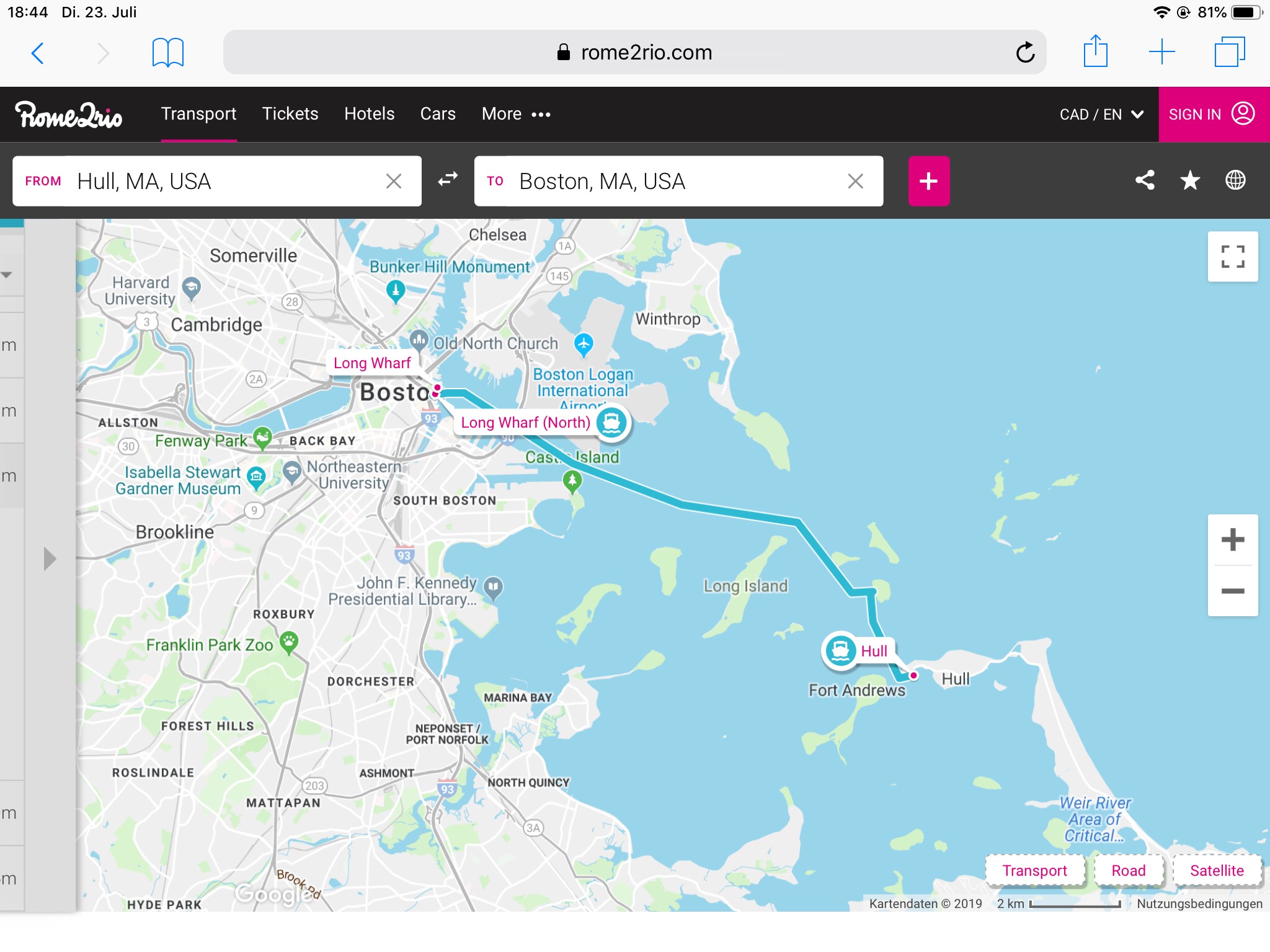Click Bunker Hill Monument pin
1270x952 pixels.
tap(396, 291)
